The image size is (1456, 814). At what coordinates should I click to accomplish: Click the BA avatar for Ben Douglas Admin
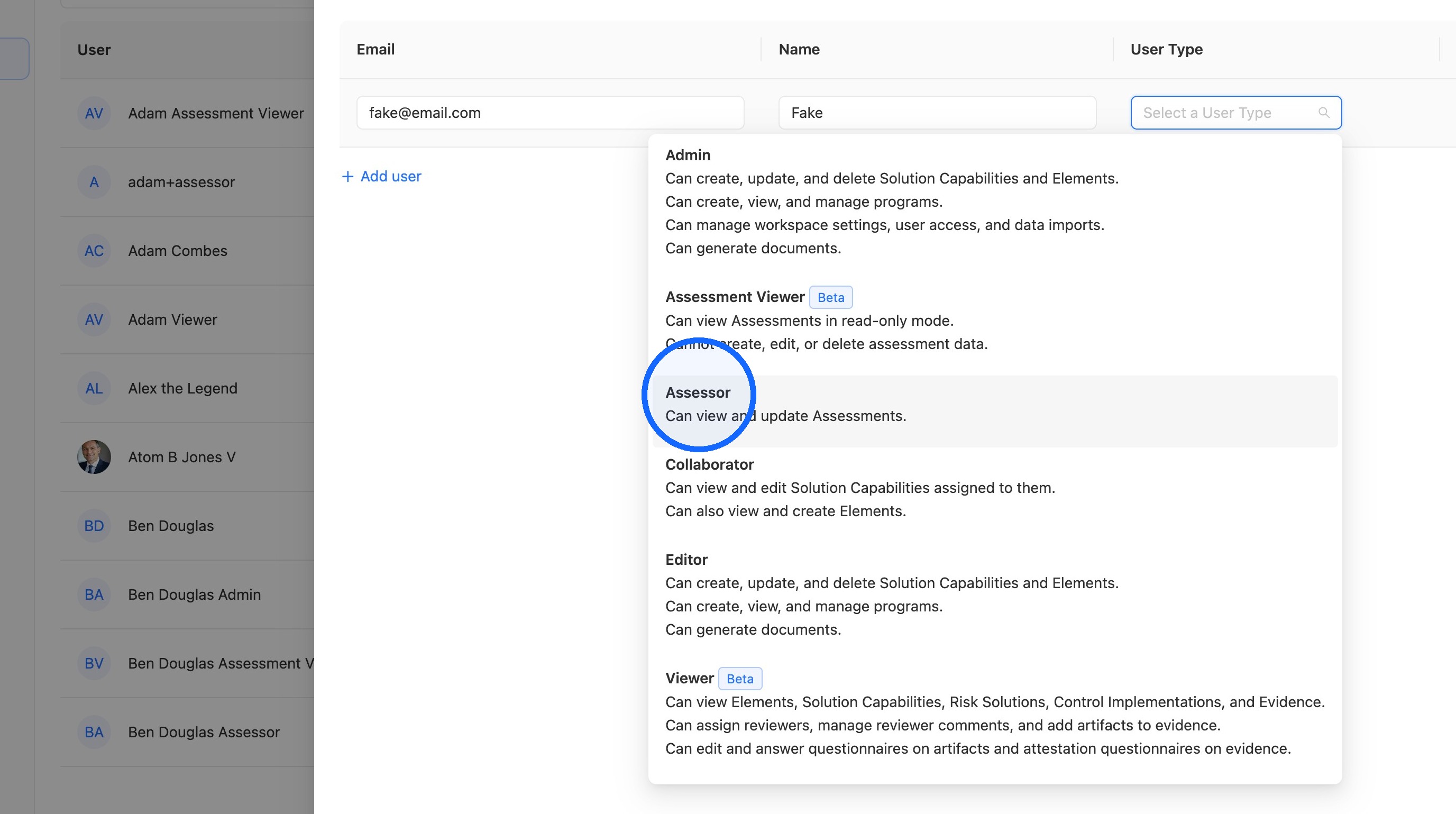[x=94, y=595]
